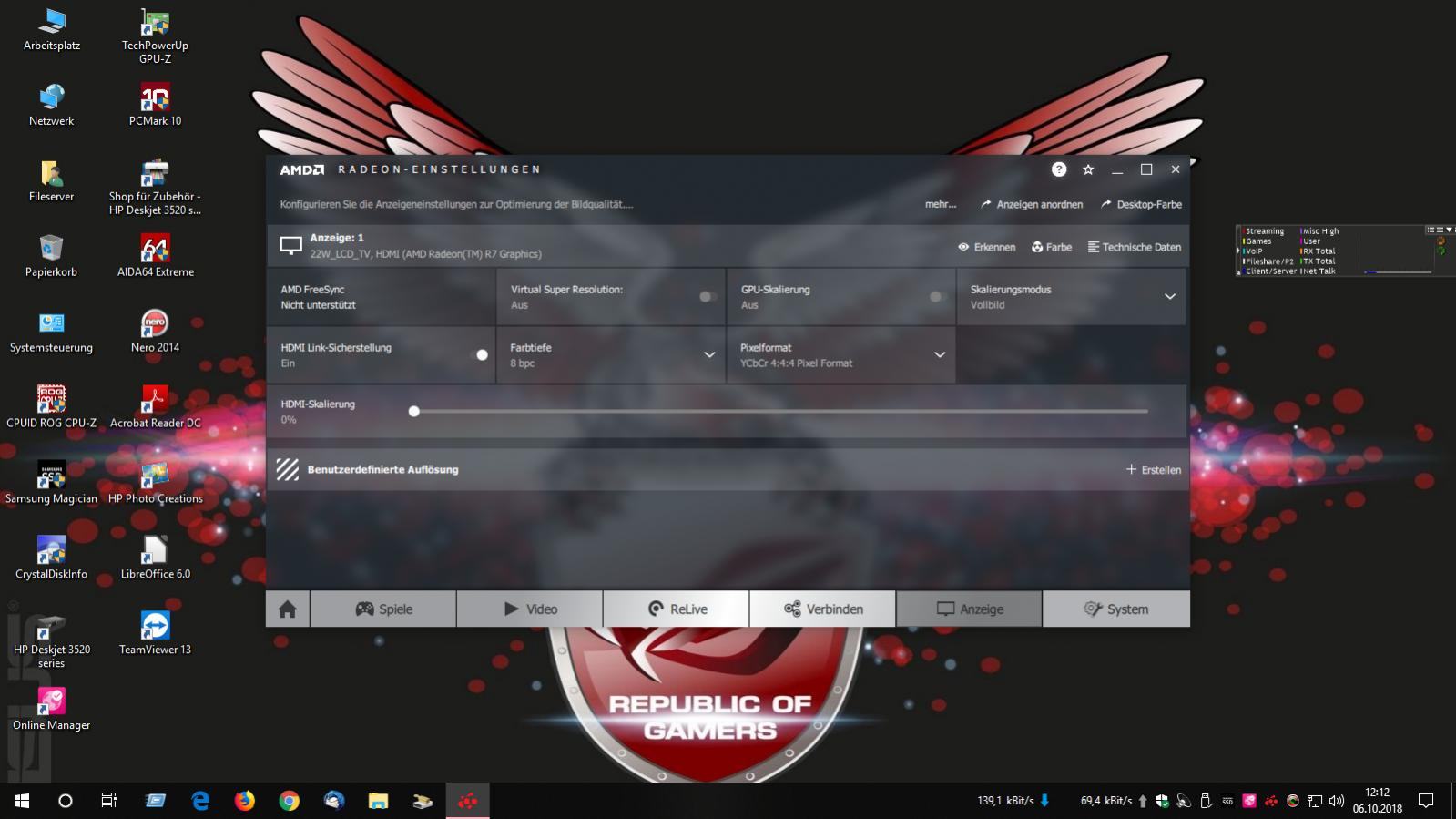Select Arbeitsplatz desktop icon

point(52,29)
